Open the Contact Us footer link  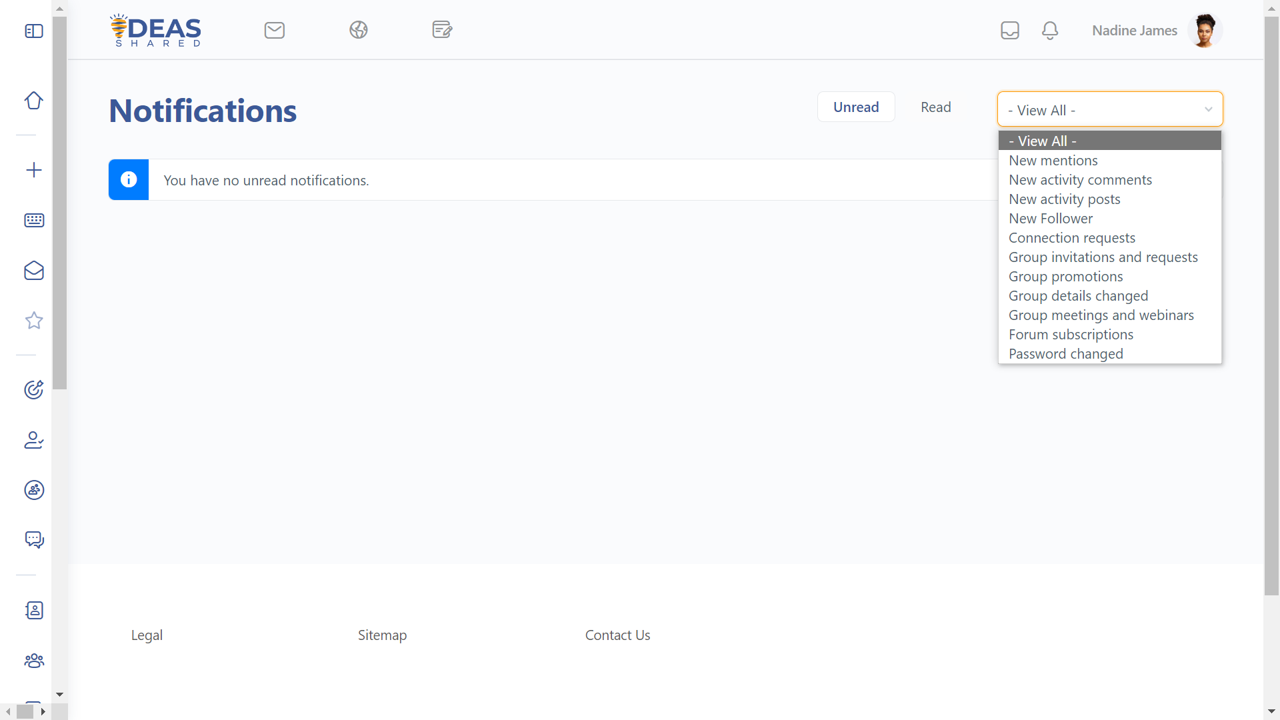tap(618, 635)
